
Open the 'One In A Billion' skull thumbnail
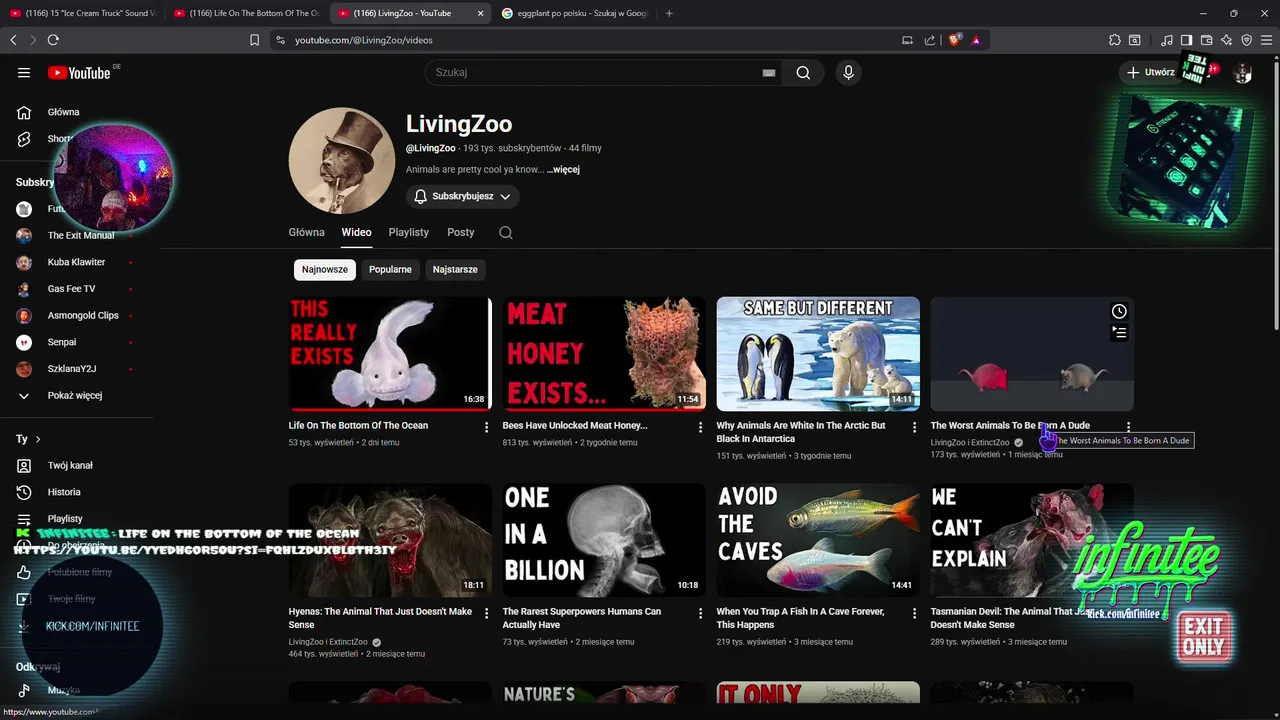click(604, 540)
